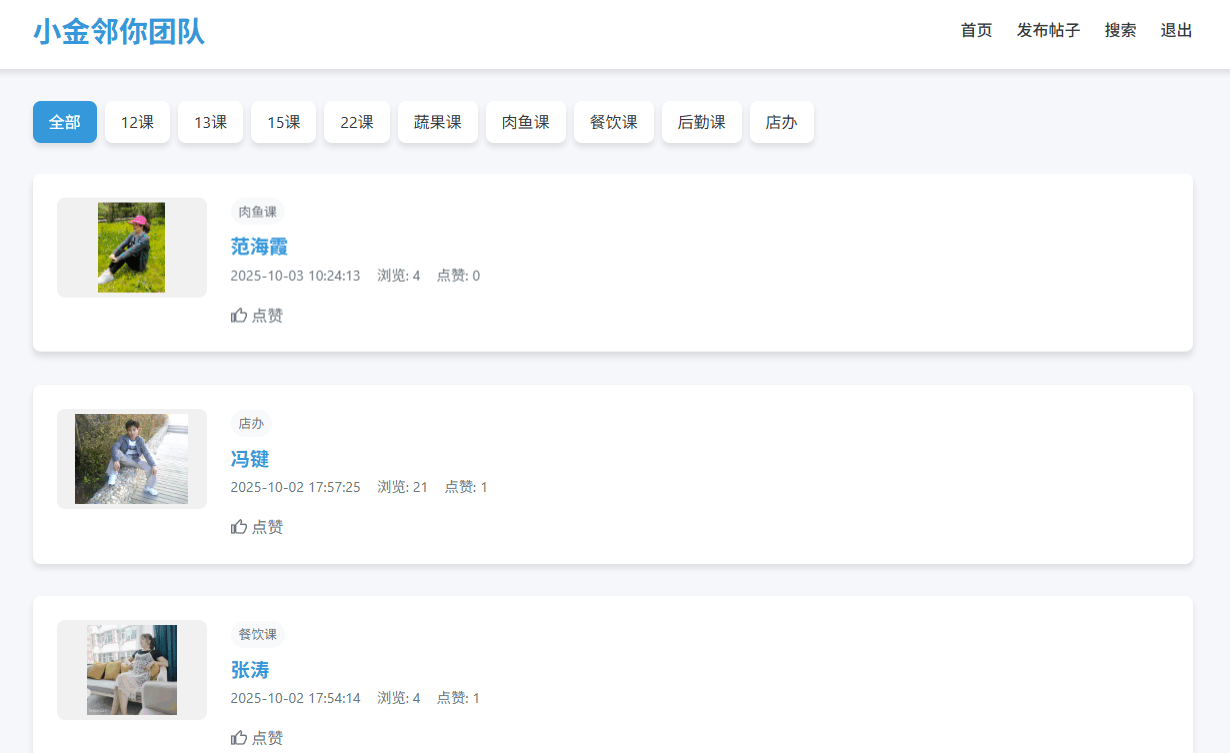This screenshot has width=1230, height=753.
Task: Like 冯键's post with thumbs-up icon
Action: (239, 527)
